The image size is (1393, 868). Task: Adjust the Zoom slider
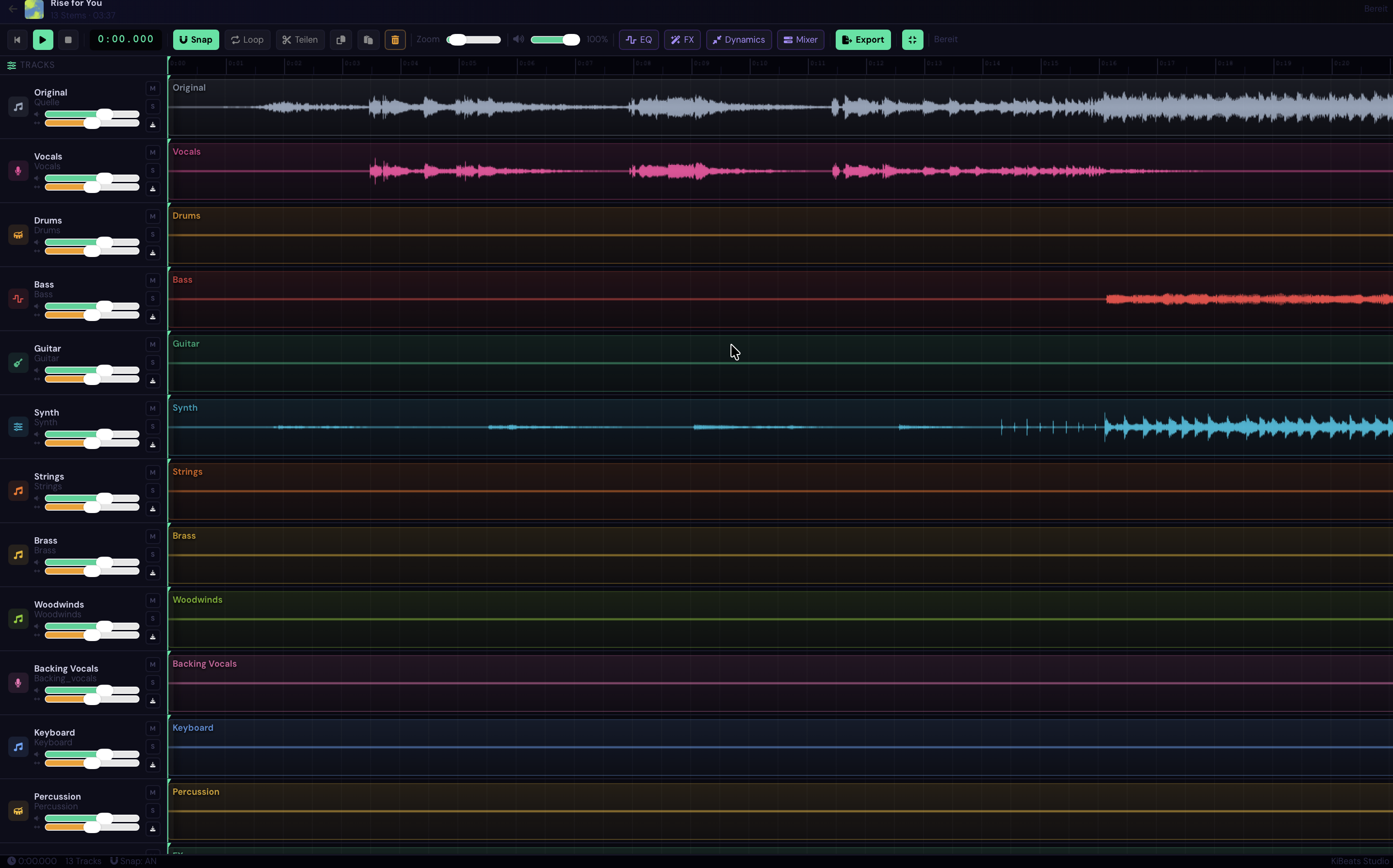474,40
